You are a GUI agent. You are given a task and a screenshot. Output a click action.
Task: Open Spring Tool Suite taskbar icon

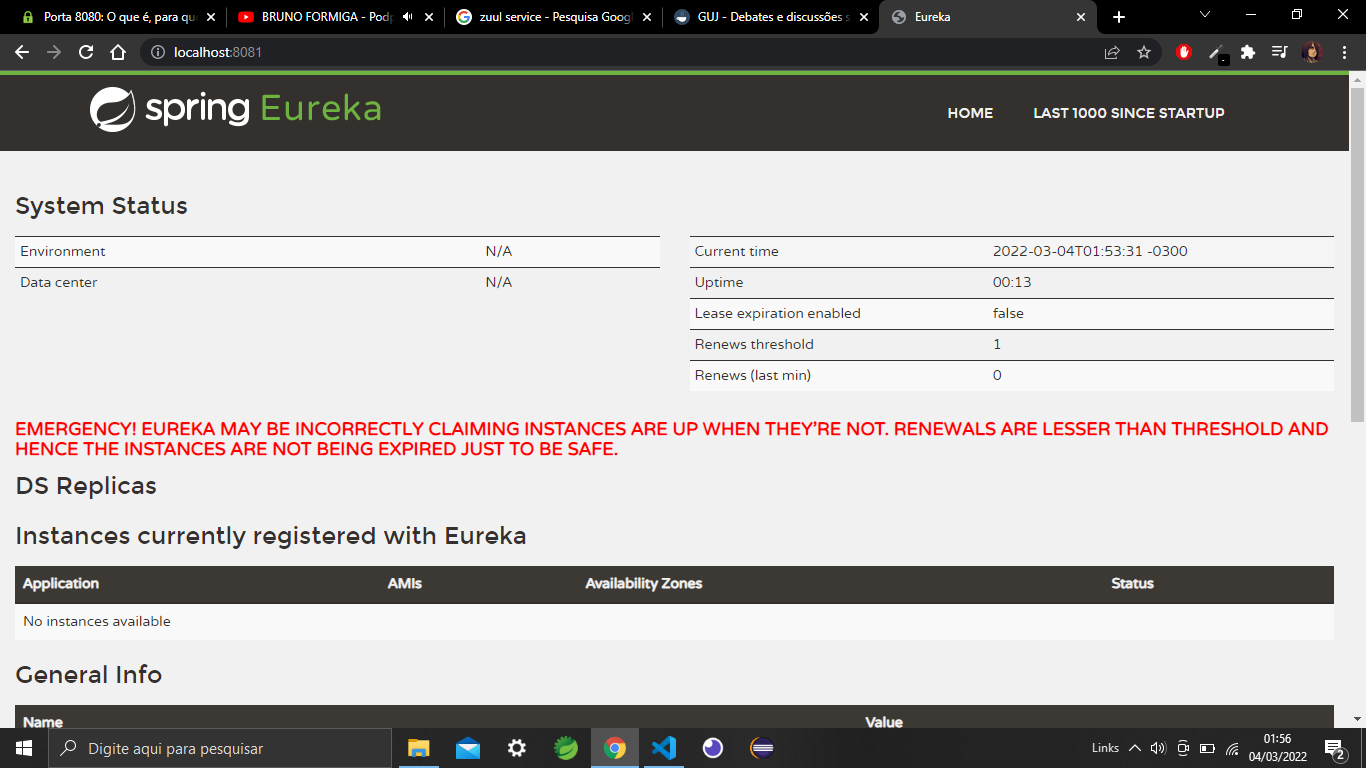(565, 748)
